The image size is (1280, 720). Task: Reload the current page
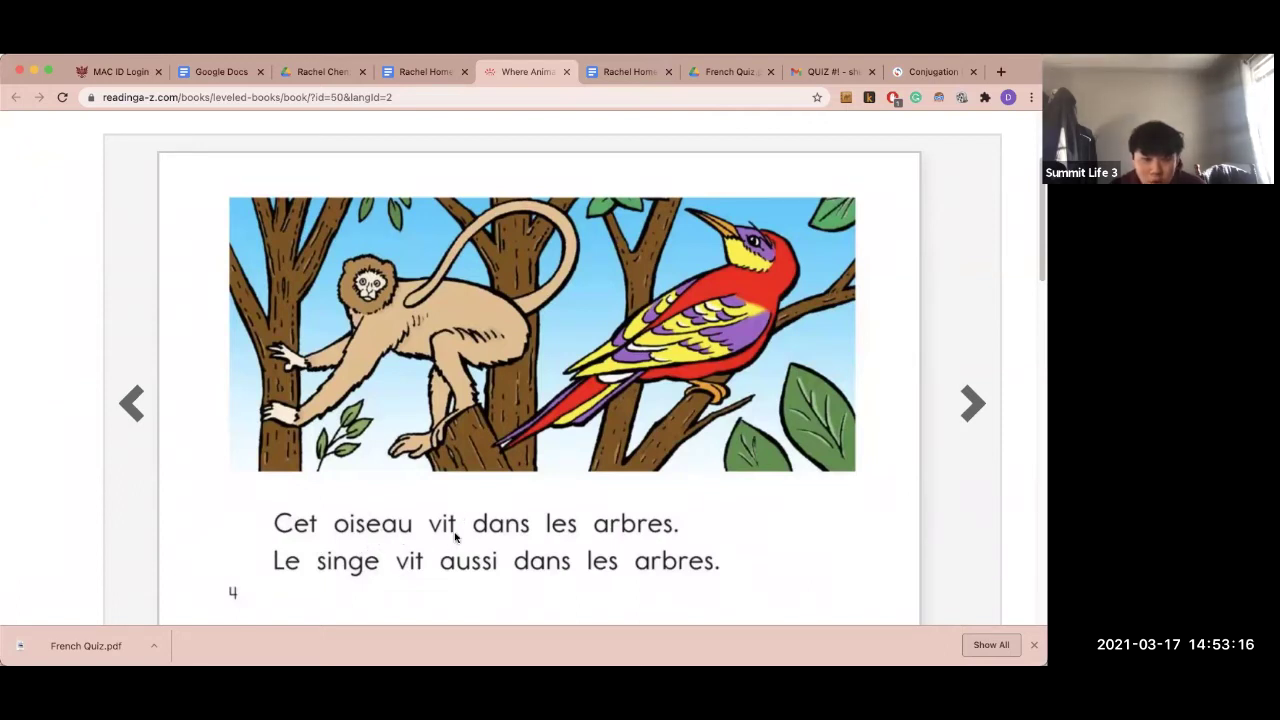(x=62, y=97)
